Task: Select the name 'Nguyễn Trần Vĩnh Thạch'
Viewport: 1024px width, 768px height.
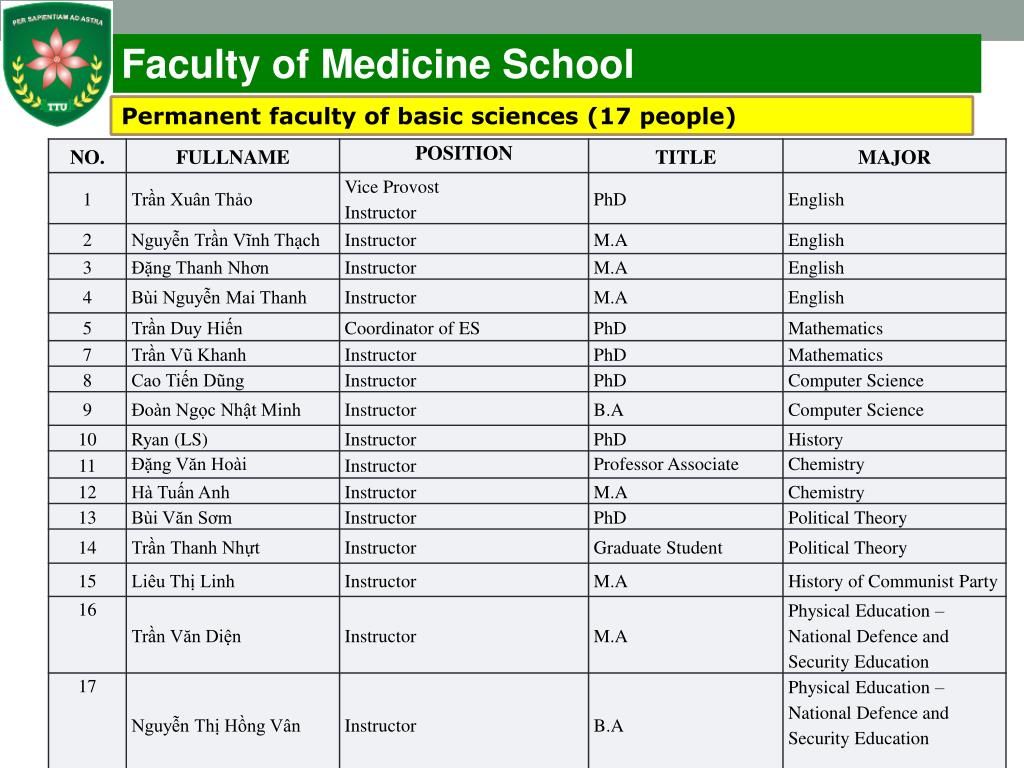Action: [225, 240]
